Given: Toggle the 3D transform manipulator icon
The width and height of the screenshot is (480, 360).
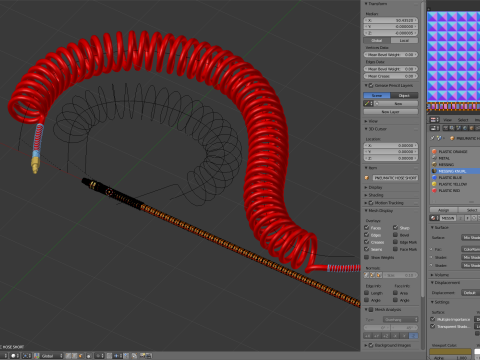Looking at the screenshot, I should 37,356.
